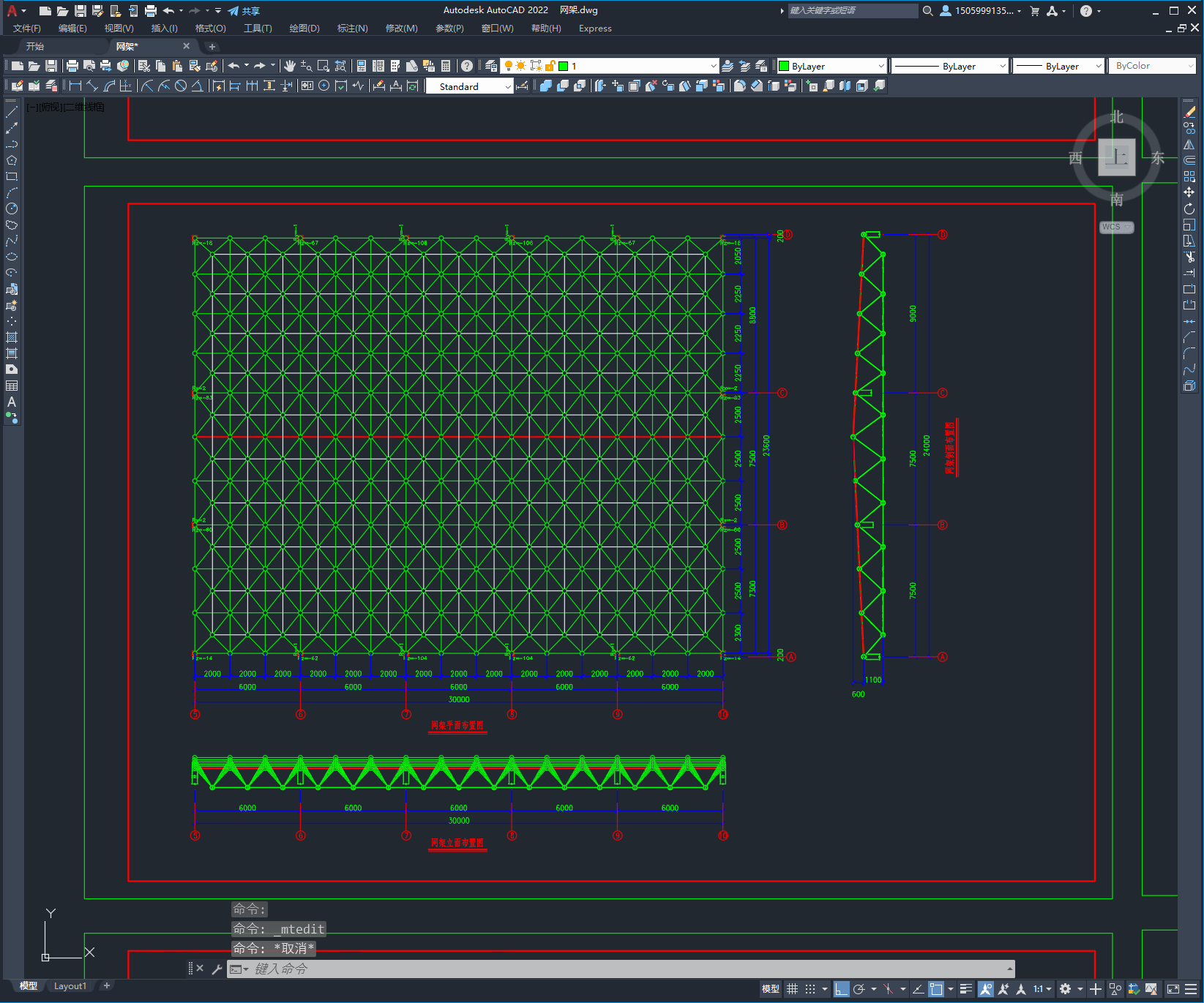Toggle Ortho mode in status bar
The height and width of the screenshot is (1003, 1204).
pos(841,989)
